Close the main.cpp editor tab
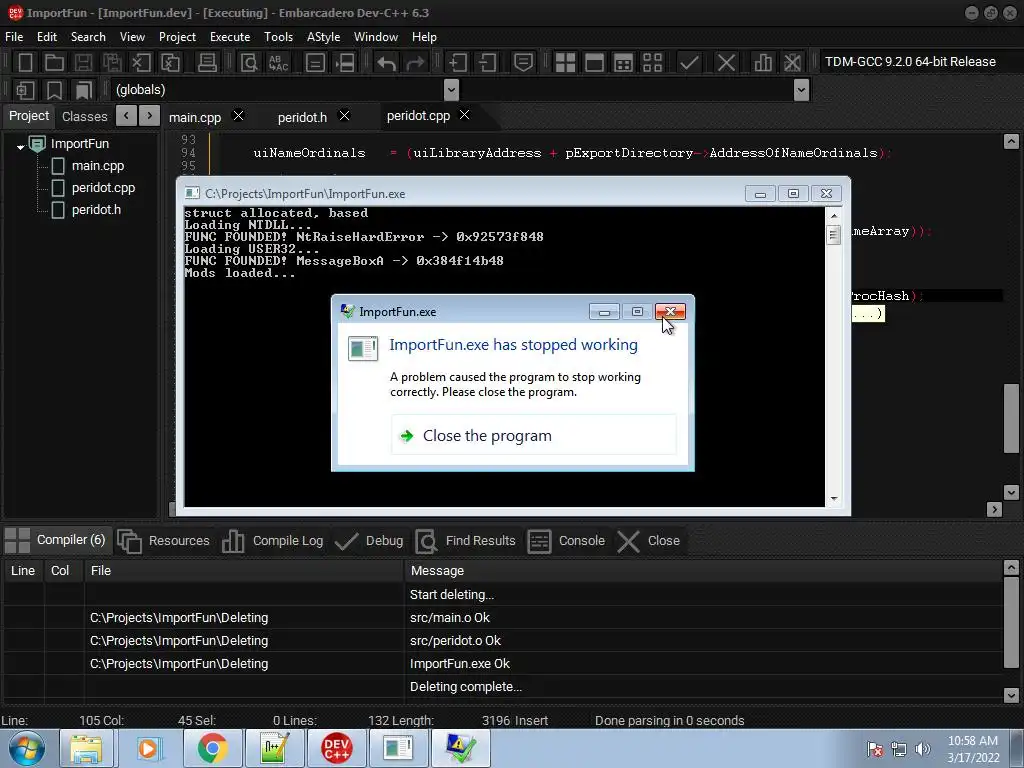The width and height of the screenshot is (1024, 768). click(x=238, y=116)
